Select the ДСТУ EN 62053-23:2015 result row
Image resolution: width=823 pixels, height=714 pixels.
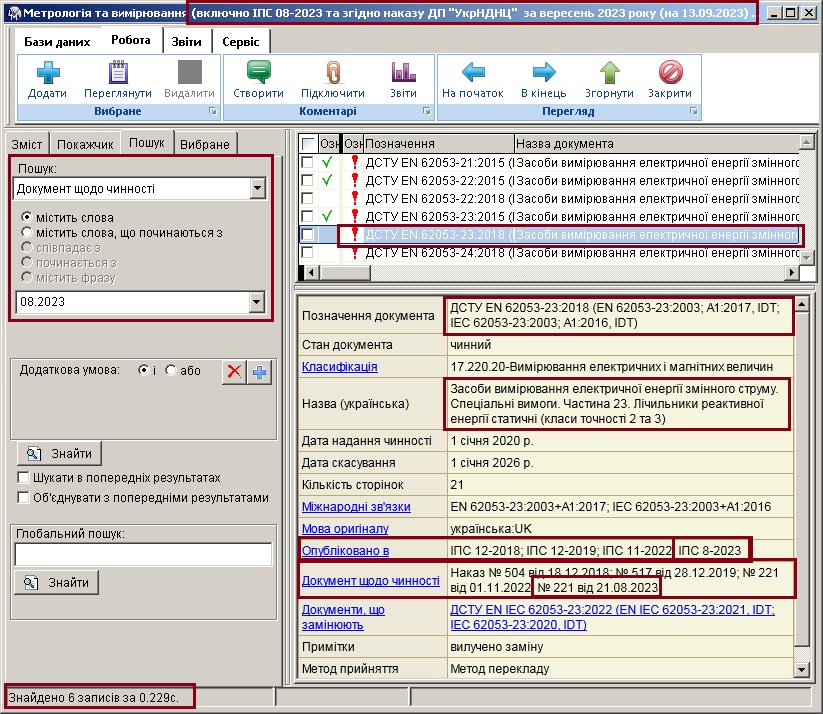pos(549,216)
